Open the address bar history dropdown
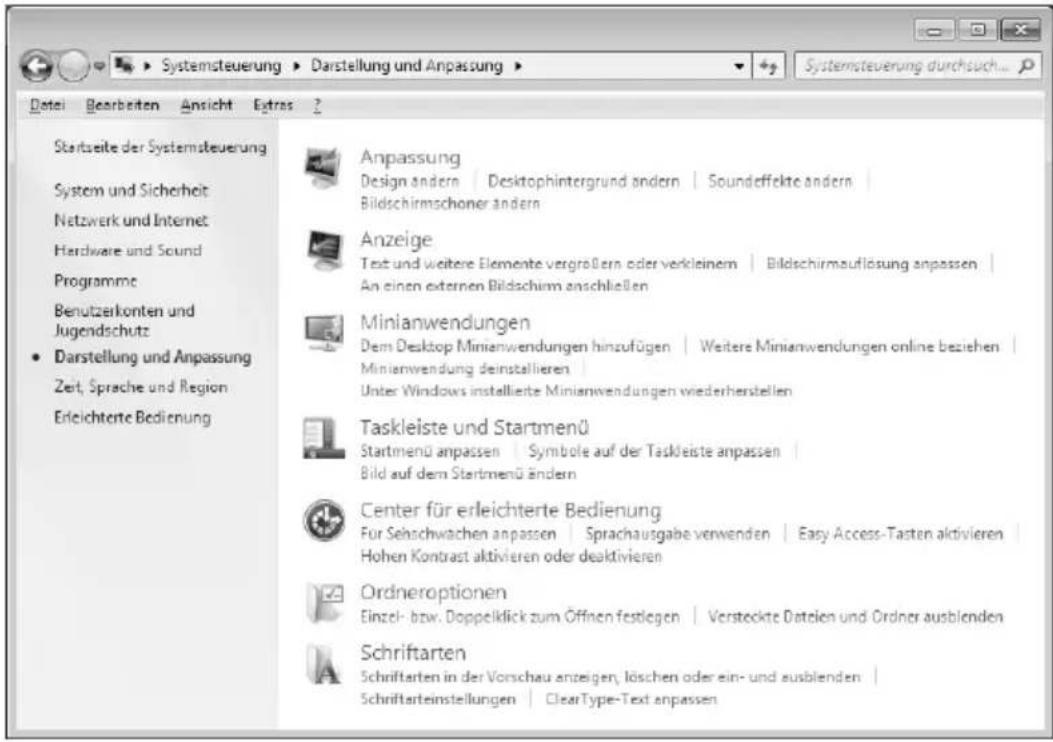1053x742 pixels. tap(739, 66)
